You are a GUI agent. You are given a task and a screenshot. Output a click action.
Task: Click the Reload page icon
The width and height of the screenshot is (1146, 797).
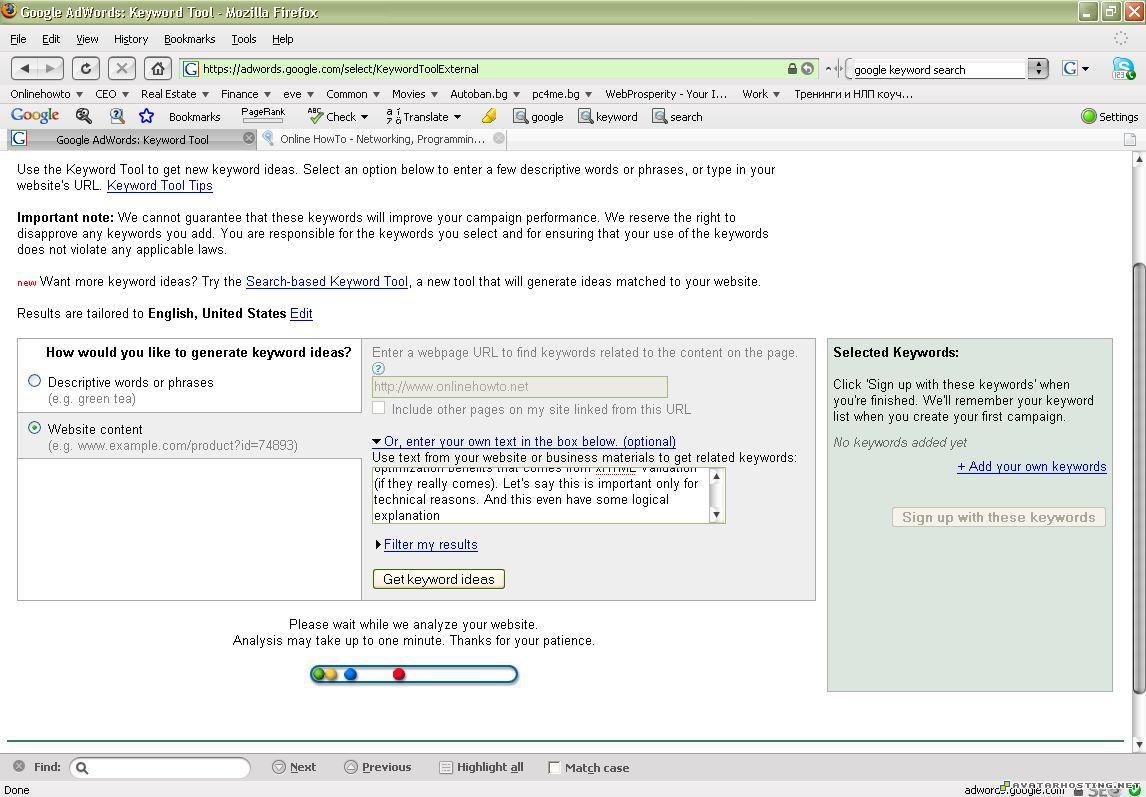point(86,68)
